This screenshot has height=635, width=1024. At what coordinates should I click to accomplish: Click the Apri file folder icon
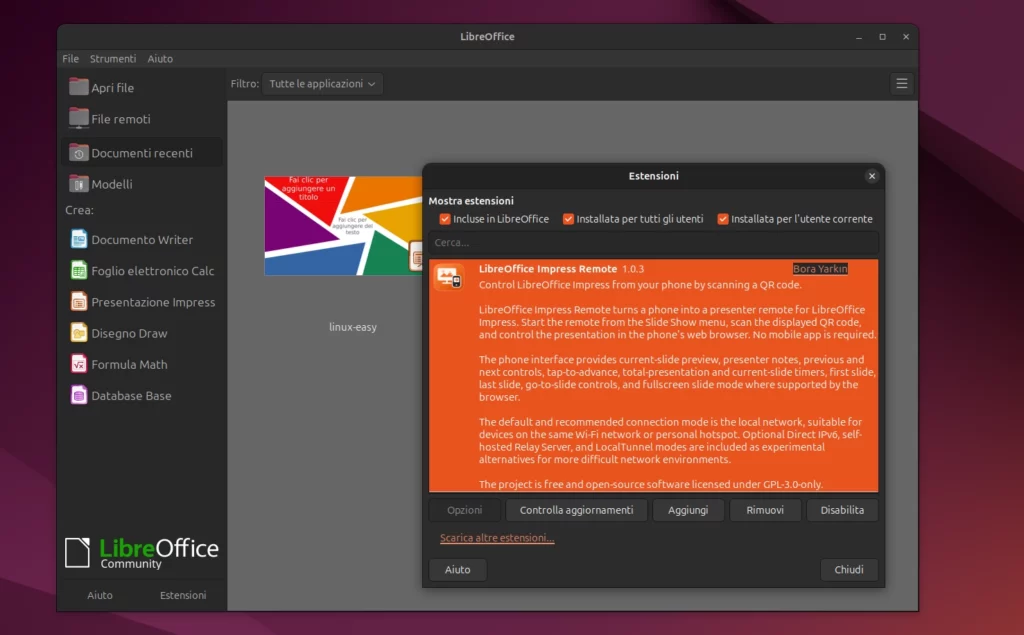(78, 87)
